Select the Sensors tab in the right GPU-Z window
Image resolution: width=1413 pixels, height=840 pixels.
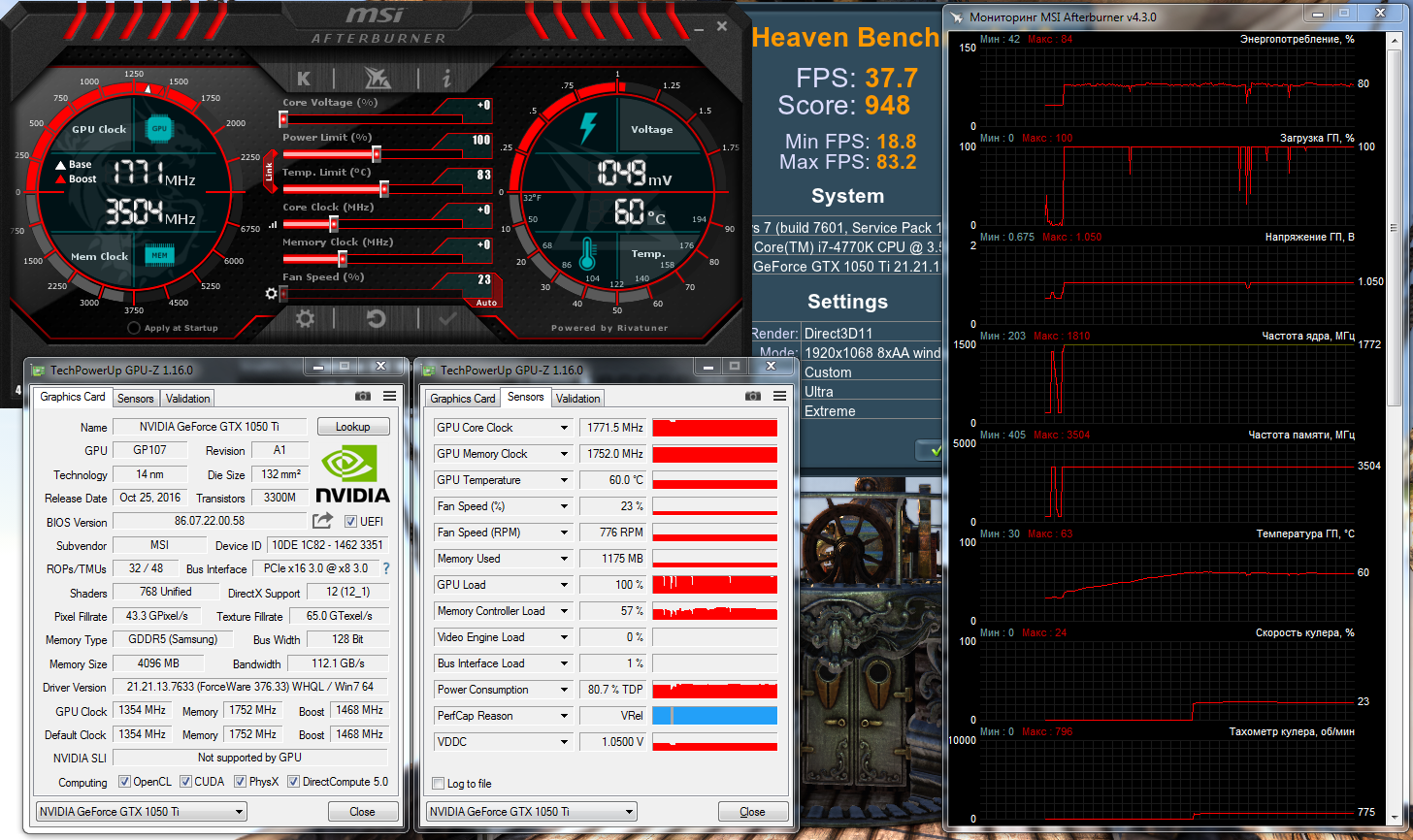pyautogui.click(x=526, y=397)
